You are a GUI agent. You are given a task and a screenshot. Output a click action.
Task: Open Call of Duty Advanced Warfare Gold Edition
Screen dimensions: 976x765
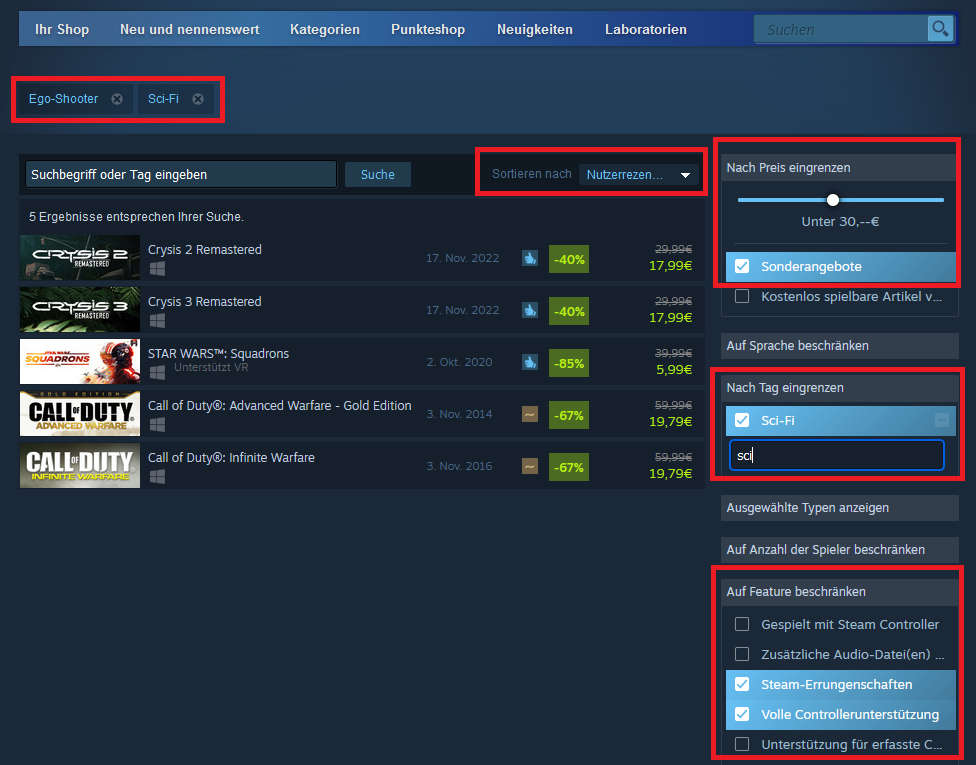click(279, 405)
